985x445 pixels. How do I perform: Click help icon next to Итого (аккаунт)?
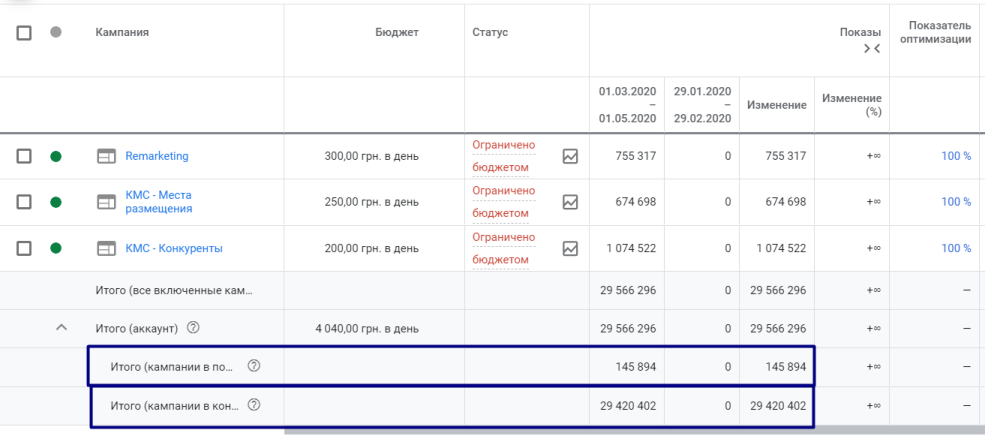point(193,328)
